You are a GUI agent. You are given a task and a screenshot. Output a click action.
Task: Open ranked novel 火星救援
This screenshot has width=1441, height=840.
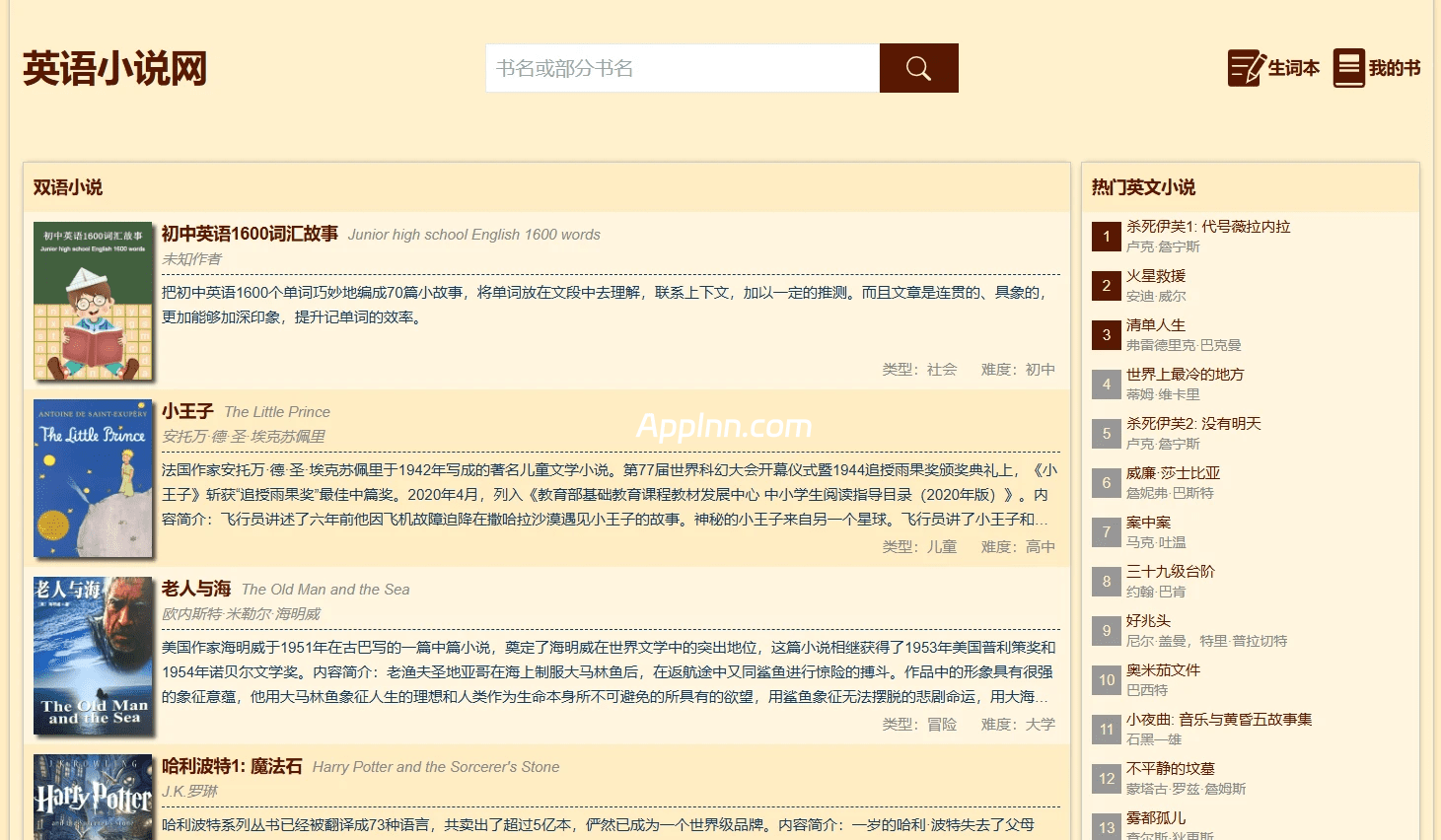point(1156,275)
